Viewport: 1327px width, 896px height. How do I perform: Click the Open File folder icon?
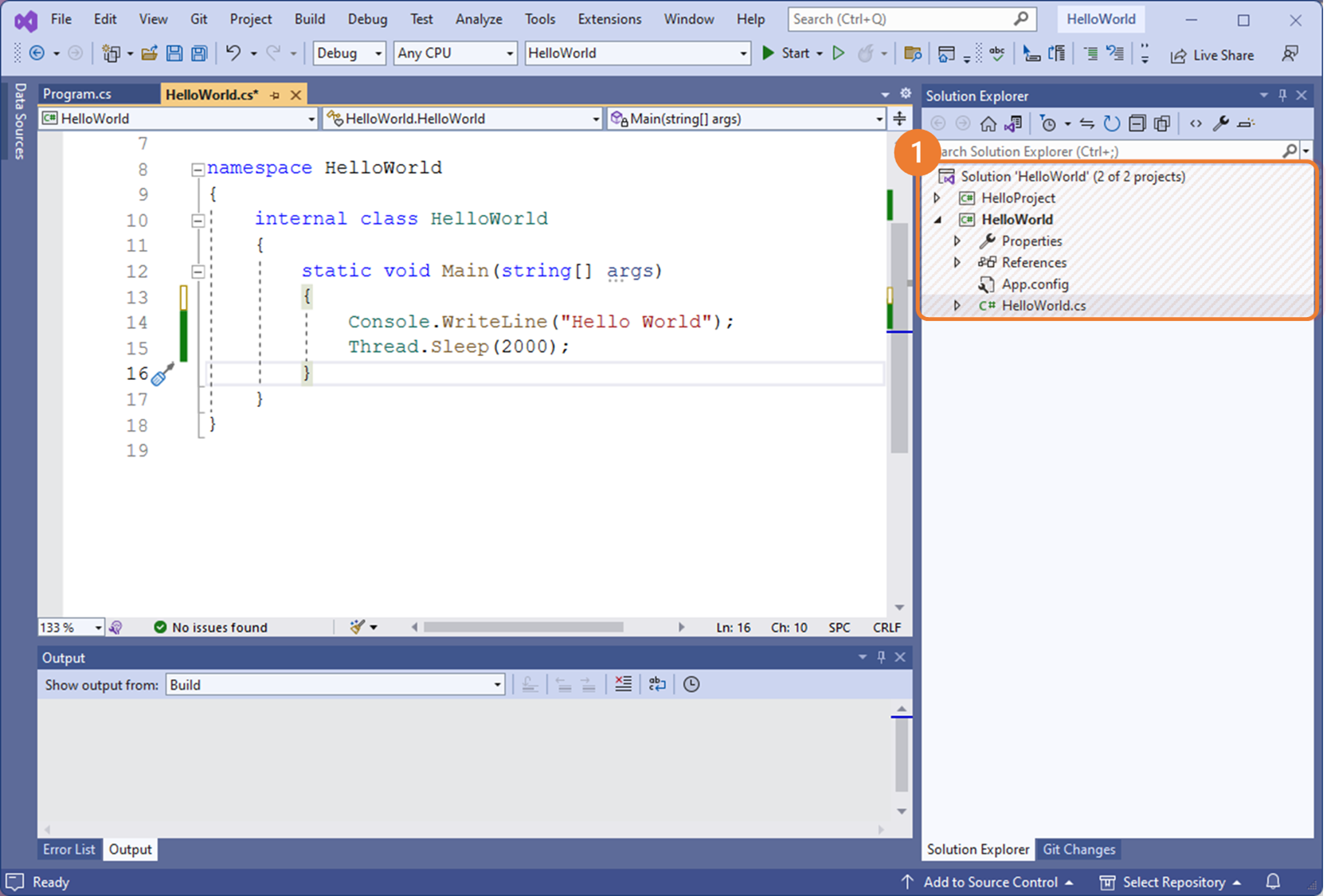click(149, 53)
